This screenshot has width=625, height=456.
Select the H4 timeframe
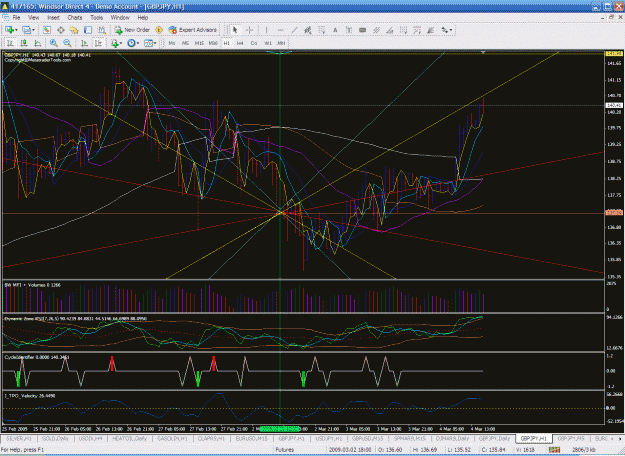[x=240, y=43]
